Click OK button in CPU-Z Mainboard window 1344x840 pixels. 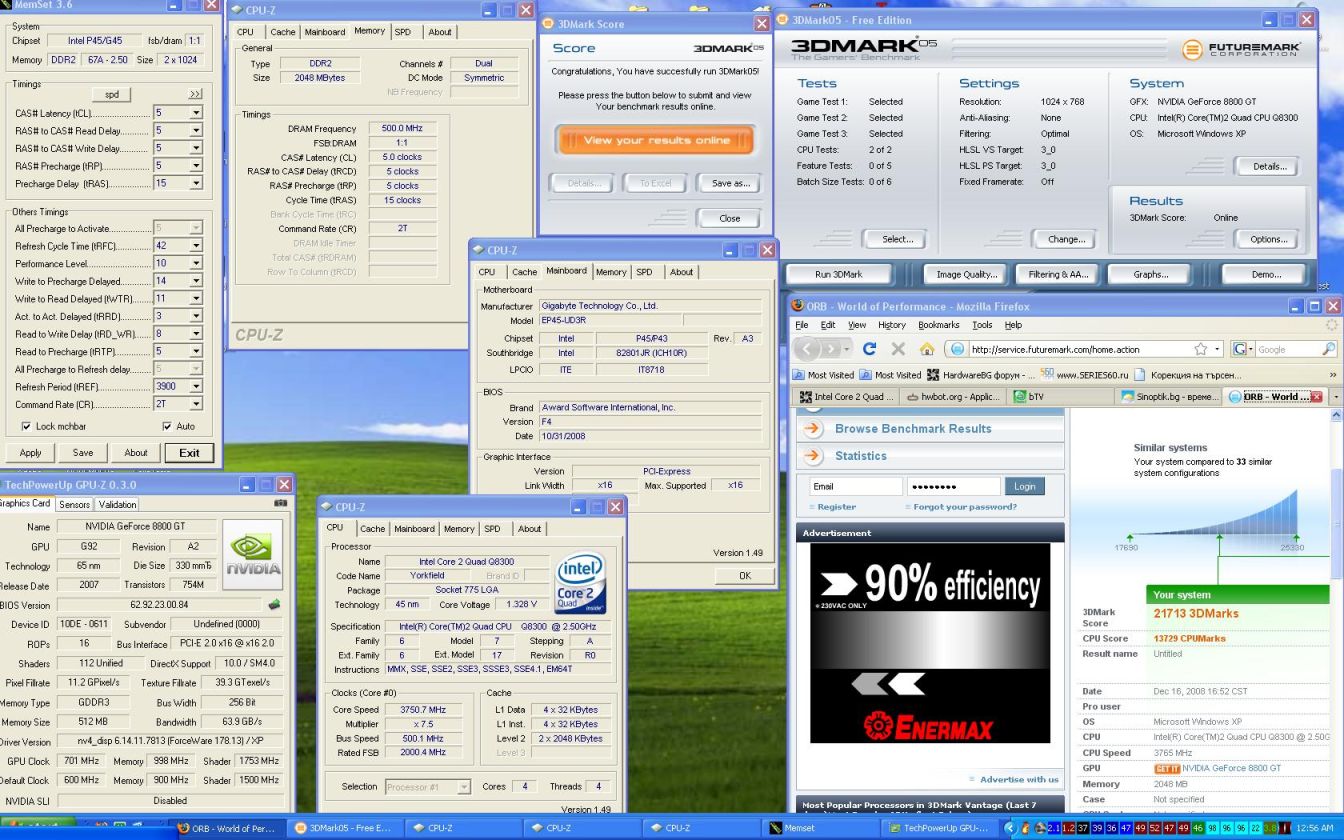click(744, 576)
